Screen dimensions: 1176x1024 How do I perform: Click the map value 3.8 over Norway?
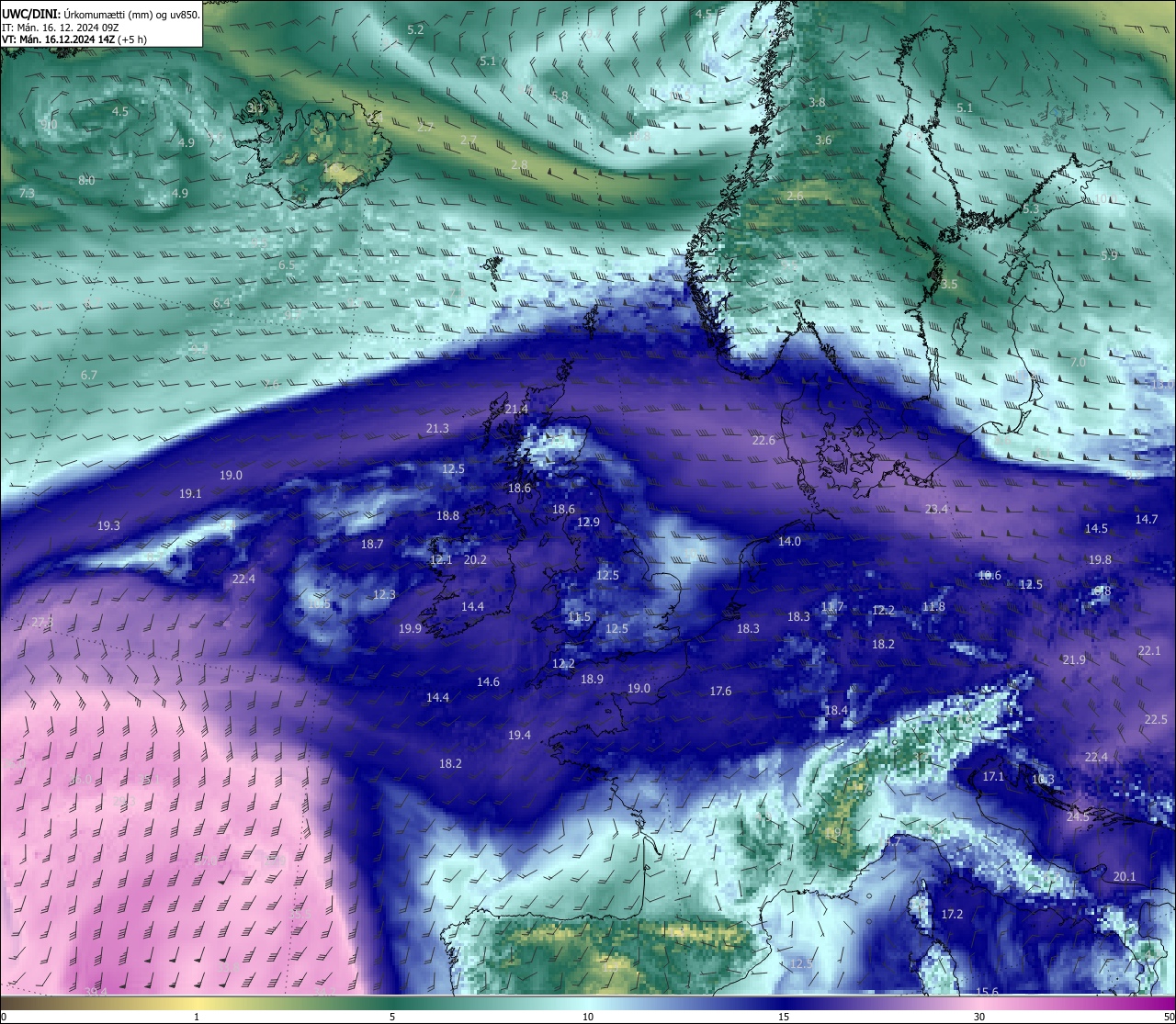point(817,103)
